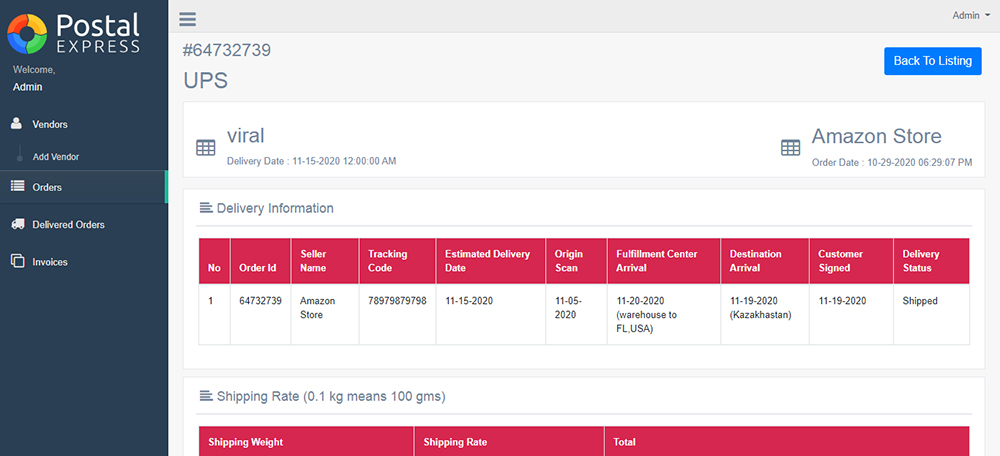Open the Admin dropdown menu

click(971, 15)
